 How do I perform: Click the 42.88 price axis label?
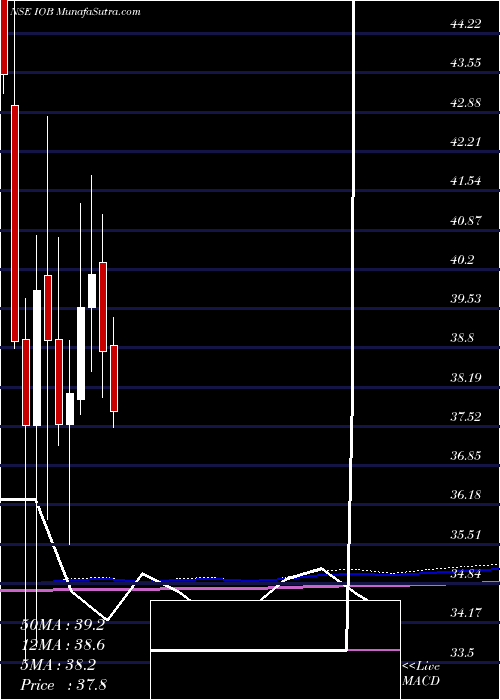(x=466, y=103)
